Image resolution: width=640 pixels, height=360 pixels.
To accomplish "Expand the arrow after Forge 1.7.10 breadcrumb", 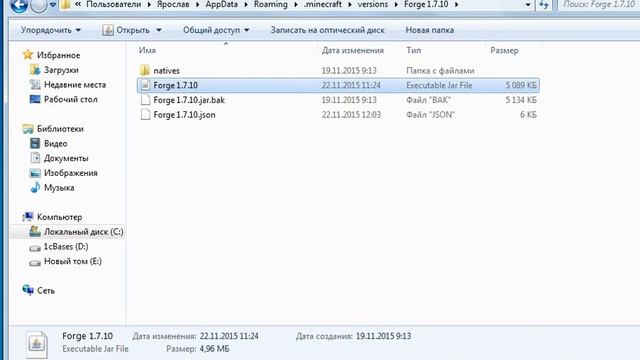I will tap(456, 5).
